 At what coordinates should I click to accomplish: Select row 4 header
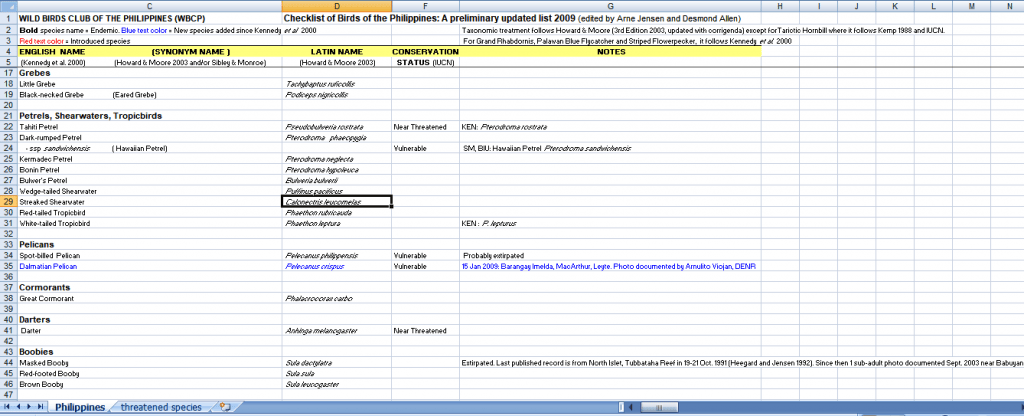(8, 51)
